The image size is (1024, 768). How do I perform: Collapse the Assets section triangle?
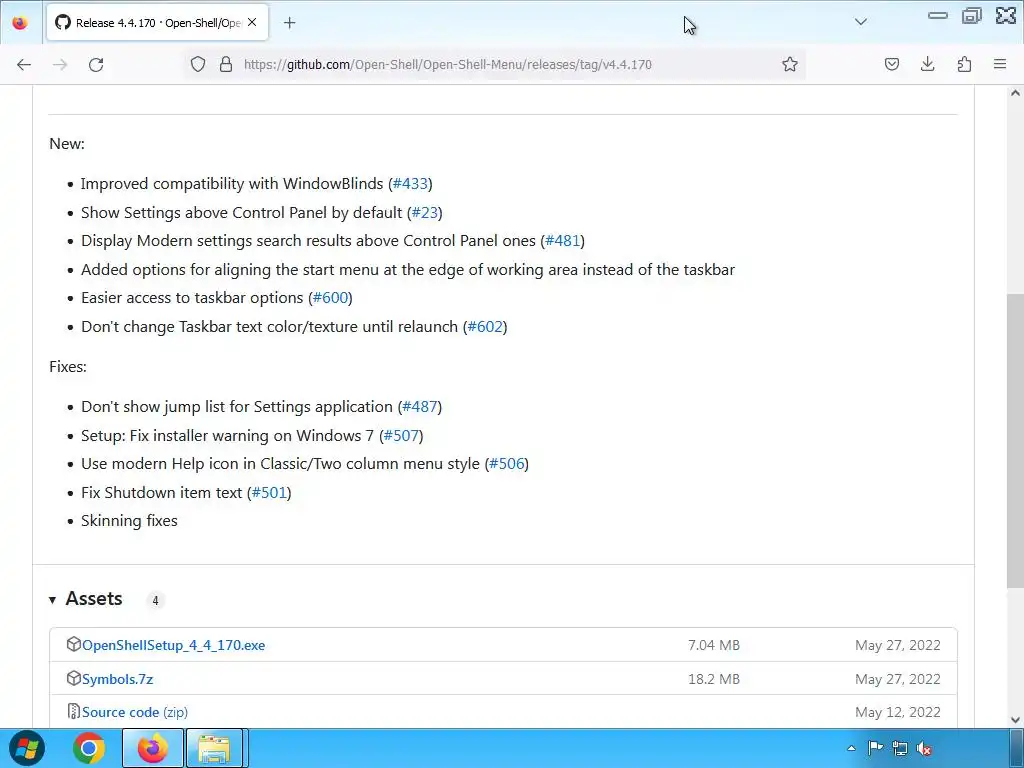(52, 600)
